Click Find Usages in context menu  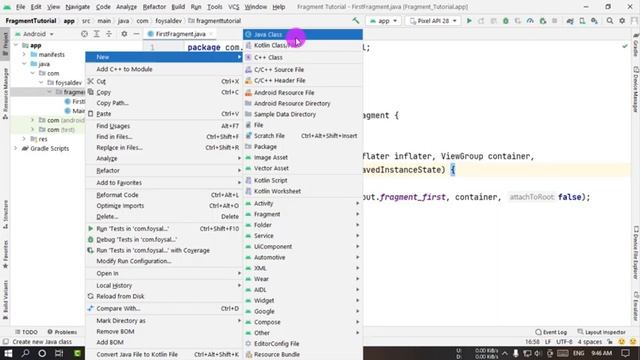(x=164, y=126)
